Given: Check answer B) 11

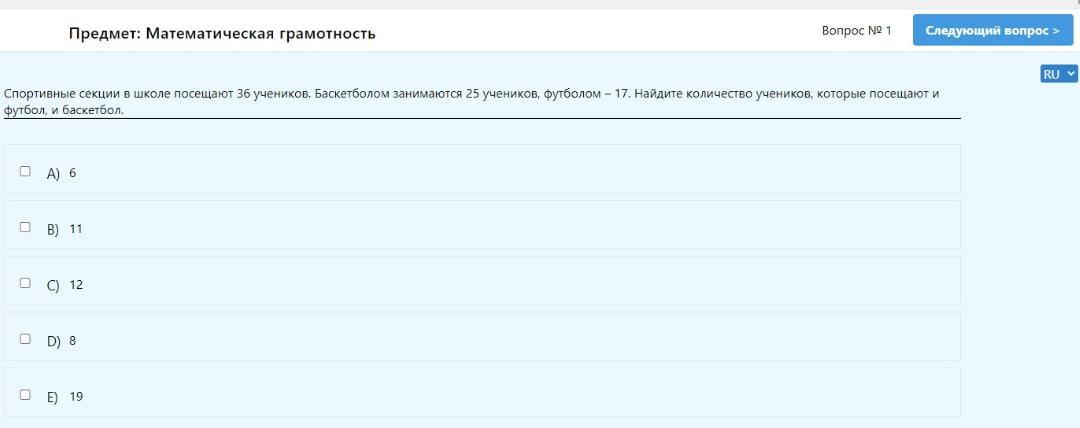Looking at the screenshot, I should coord(25,227).
